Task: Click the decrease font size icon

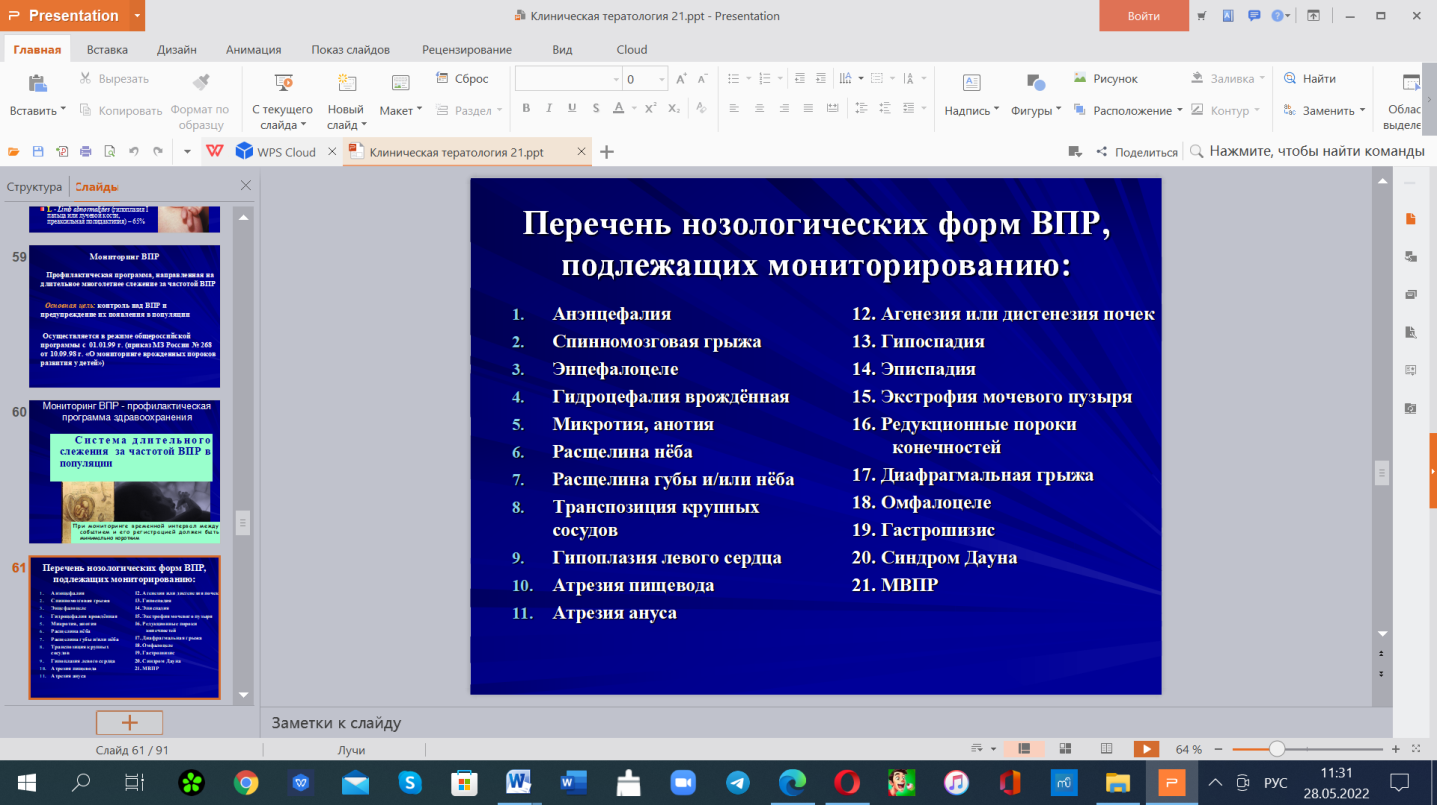Action: pyautogui.click(x=705, y=79)
